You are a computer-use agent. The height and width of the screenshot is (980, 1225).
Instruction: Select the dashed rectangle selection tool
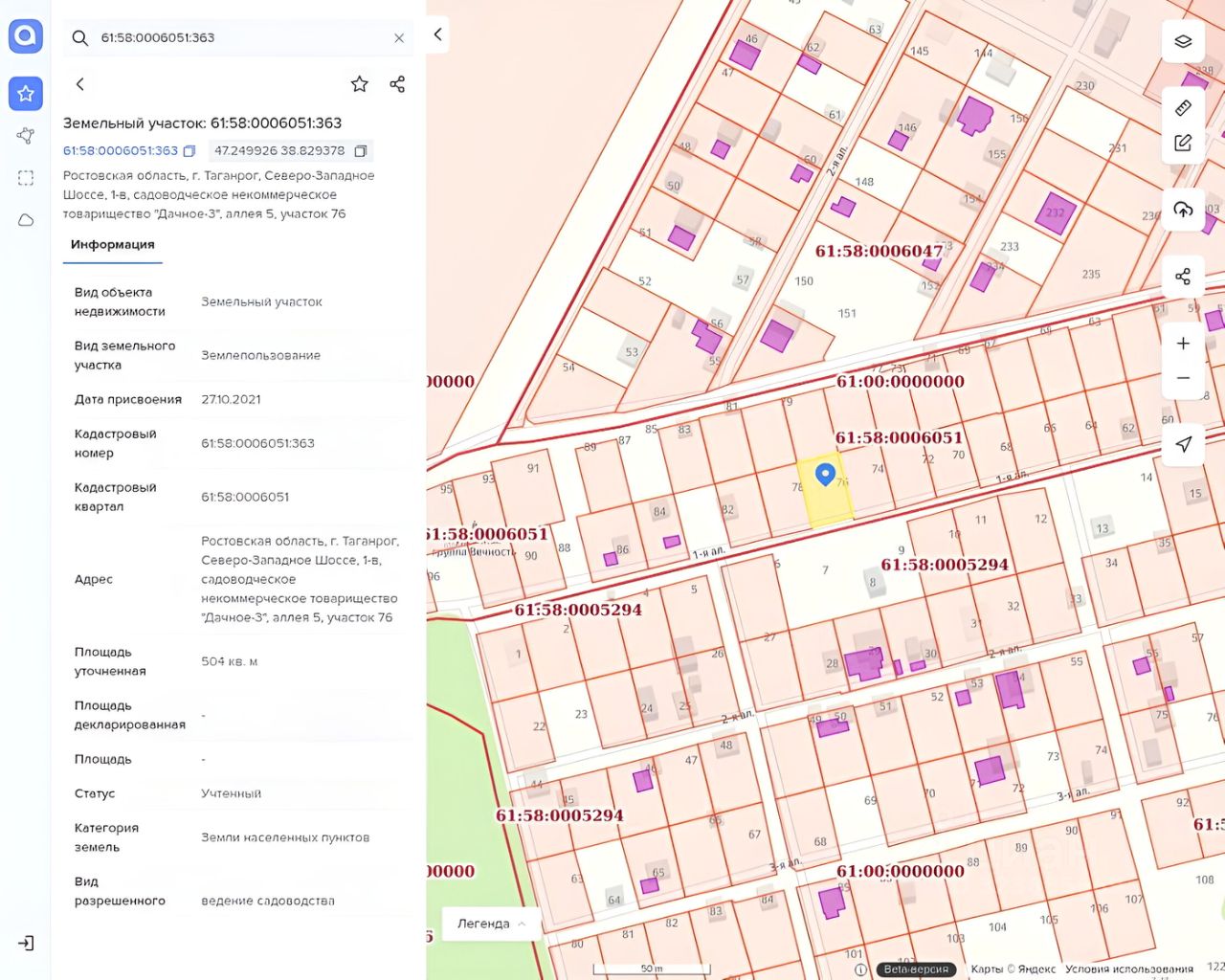pyautogui.click(x=26, y=178)
